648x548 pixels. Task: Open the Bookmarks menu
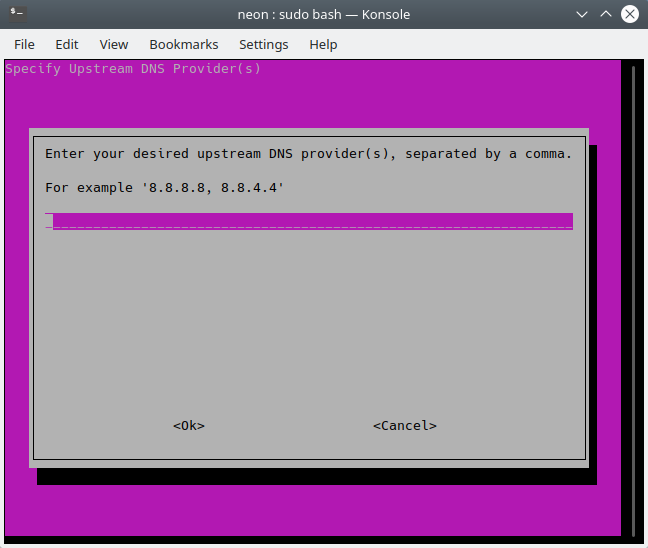point(184,44)
